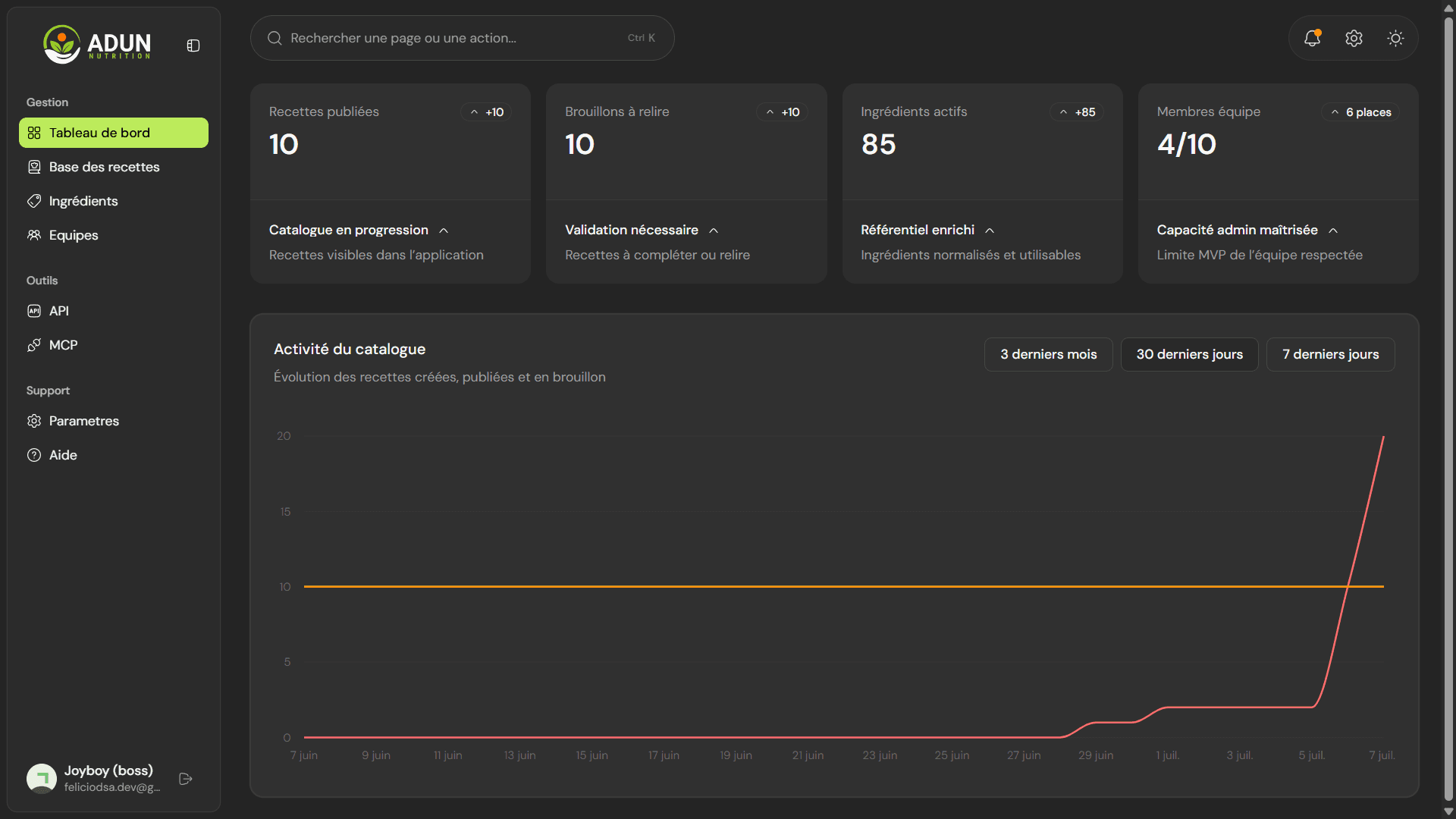Click the MCP plug icon
Screen dimensions: 1456x819
(34, 345)
